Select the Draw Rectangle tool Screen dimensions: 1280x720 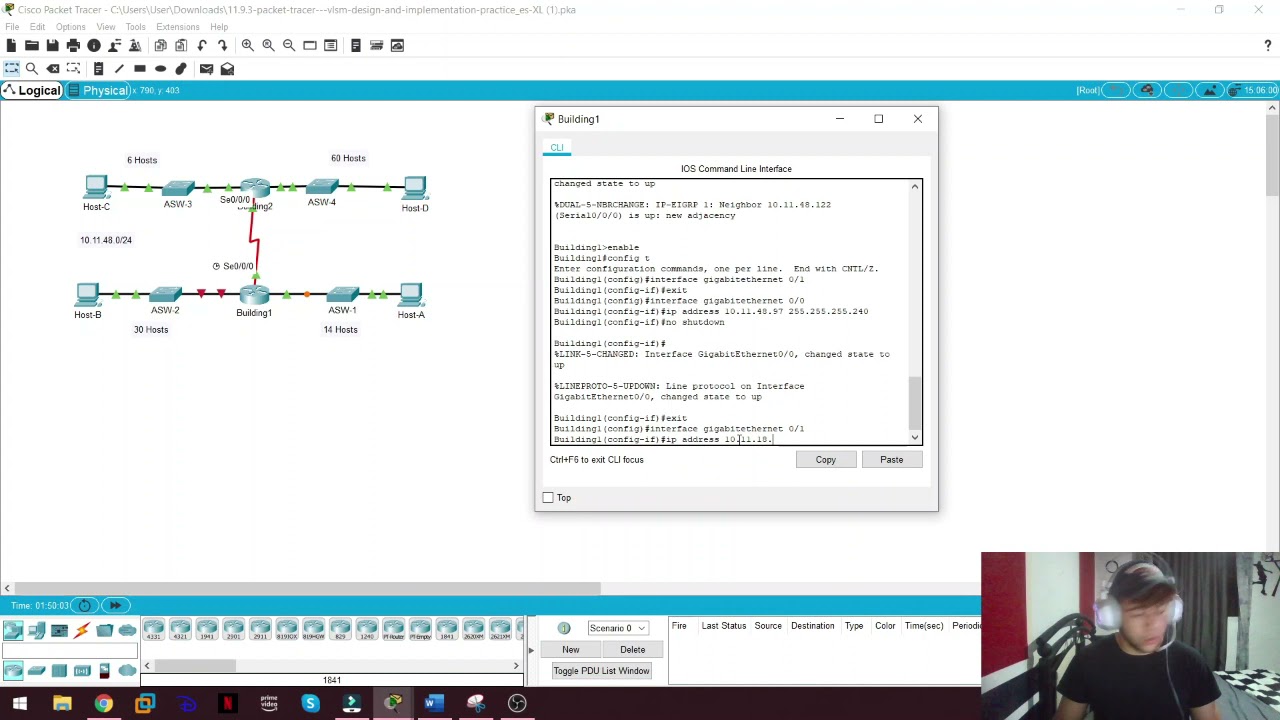(x=140, y=69)
